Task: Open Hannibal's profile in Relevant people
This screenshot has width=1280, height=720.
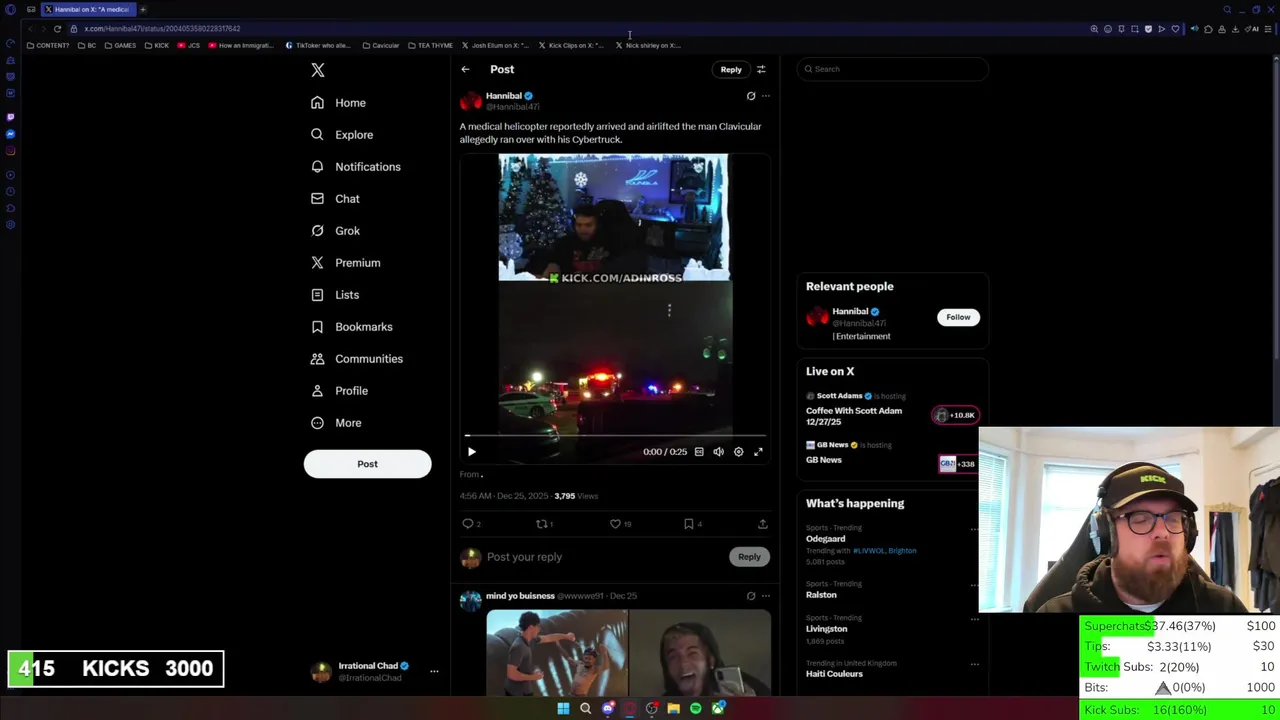Action: click(849, 311)
